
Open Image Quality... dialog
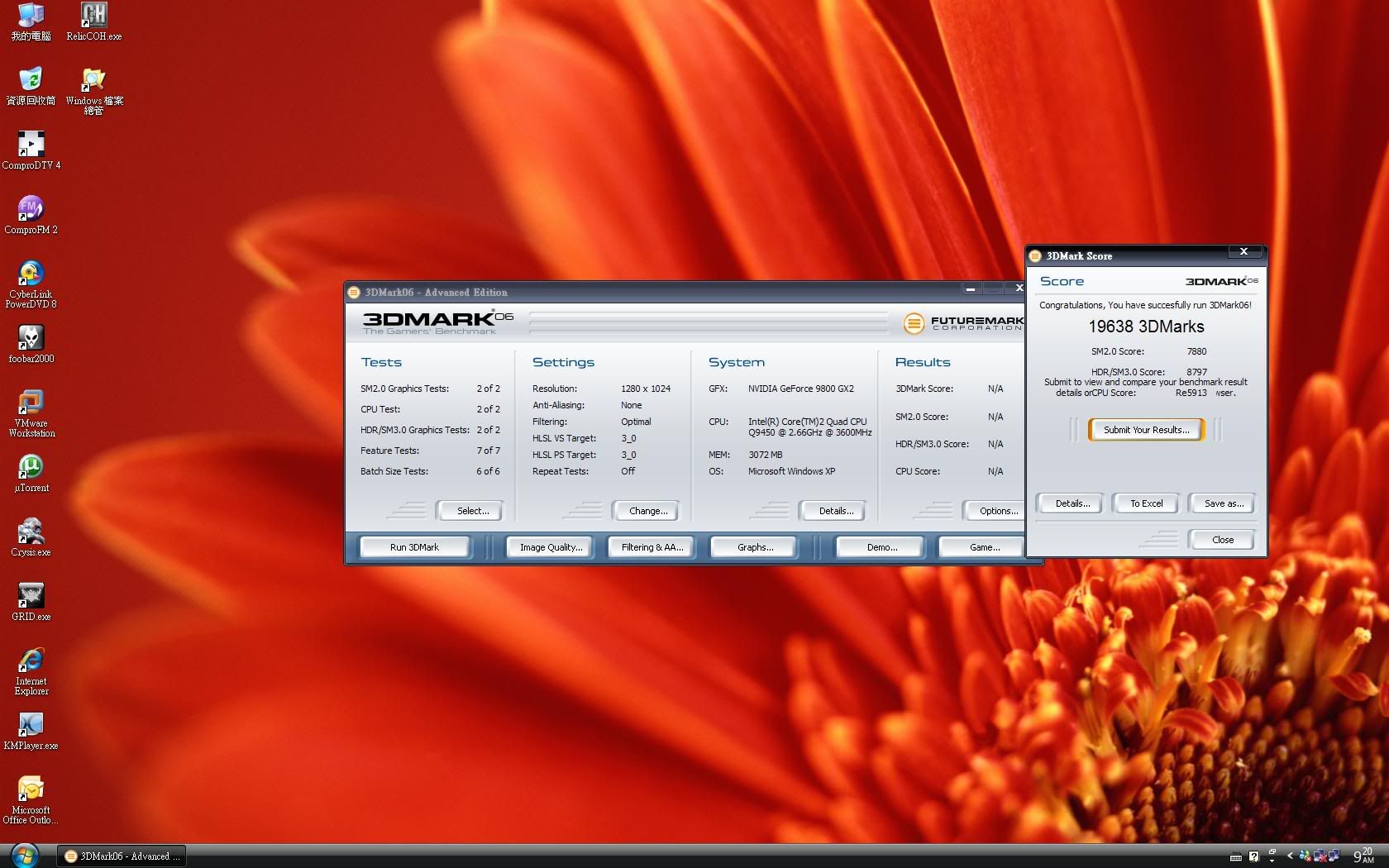click(551, 547)
